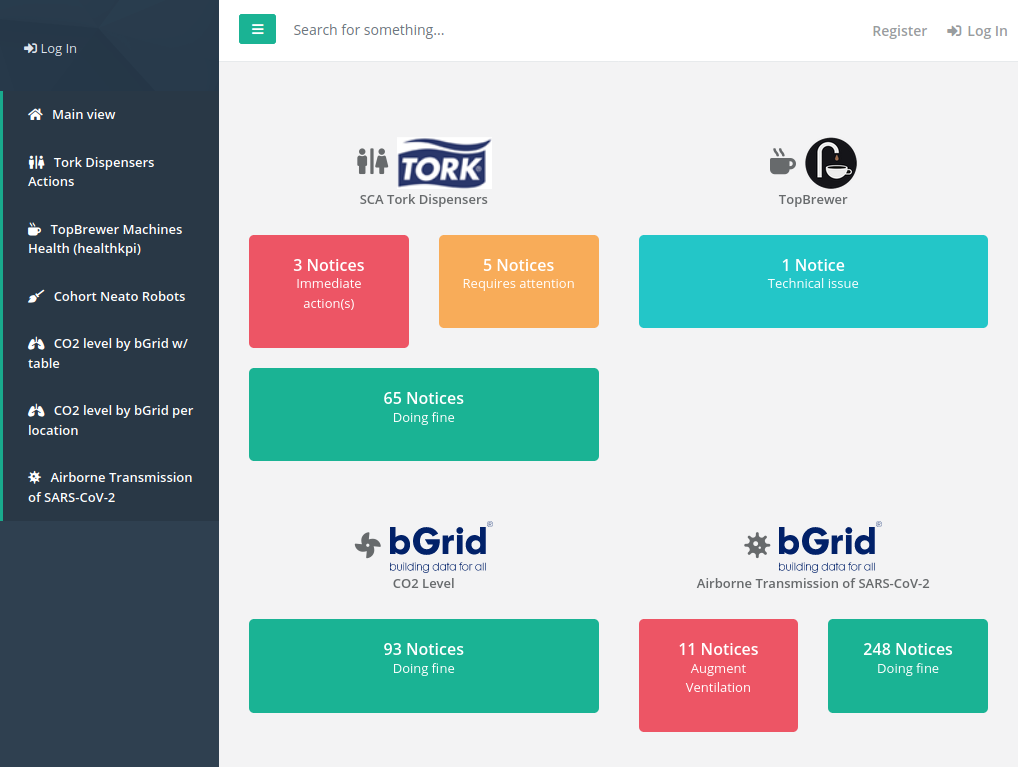Screen dimensions: 1018x767
Task: Click Log In in the top navigation bar
Action: tap(977, 31)
